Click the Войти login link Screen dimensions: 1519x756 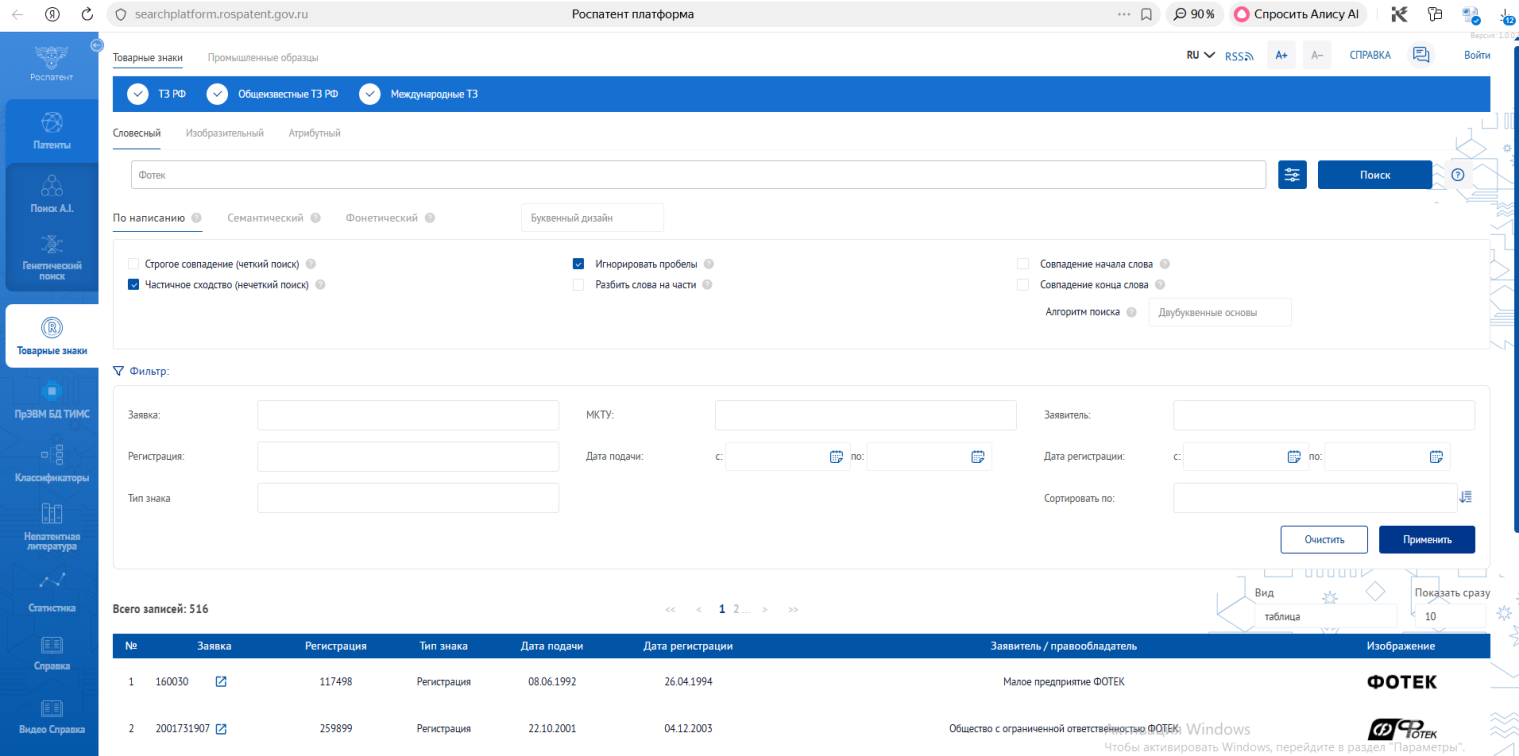point(1476,56)
